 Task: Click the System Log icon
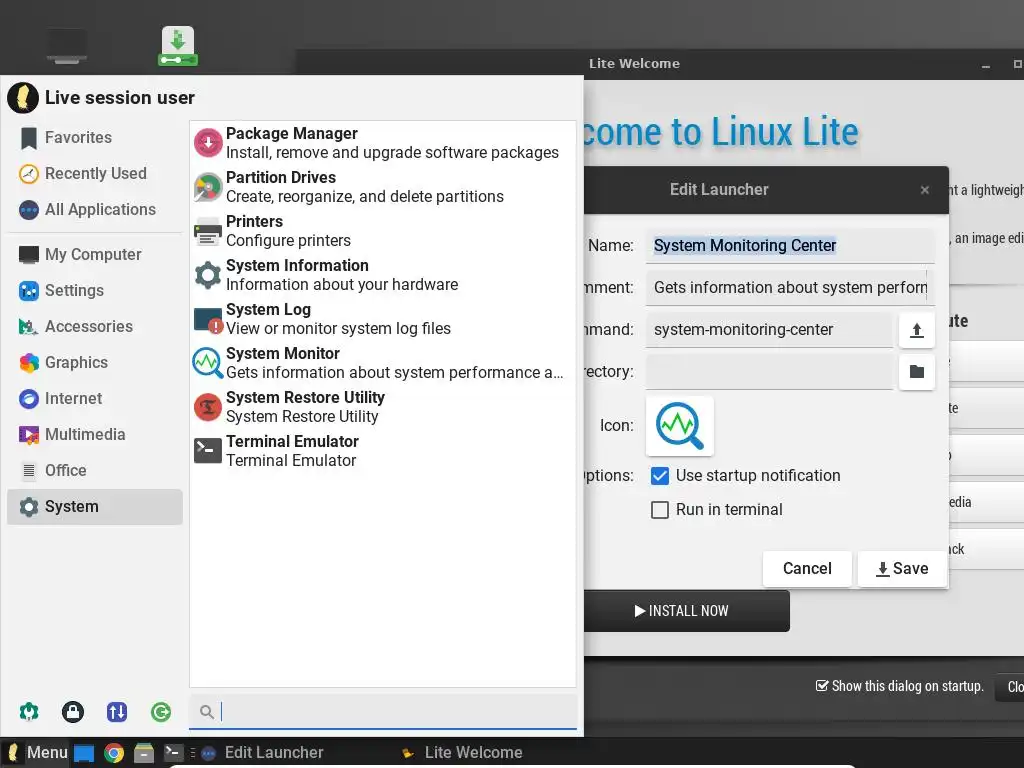208,319
